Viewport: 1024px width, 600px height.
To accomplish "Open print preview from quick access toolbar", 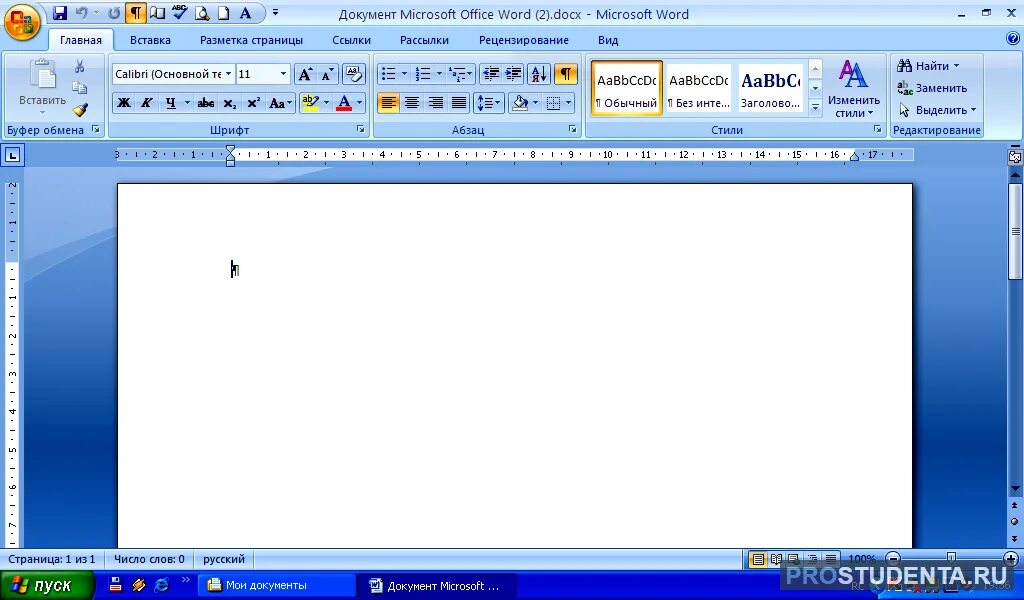I will [202, 13].
